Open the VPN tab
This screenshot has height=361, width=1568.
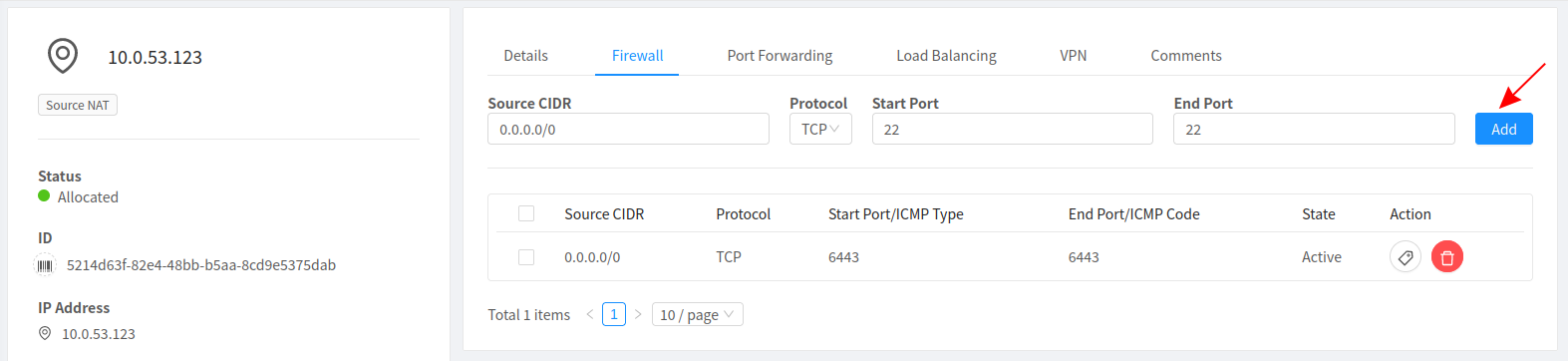click(1074, 56)
